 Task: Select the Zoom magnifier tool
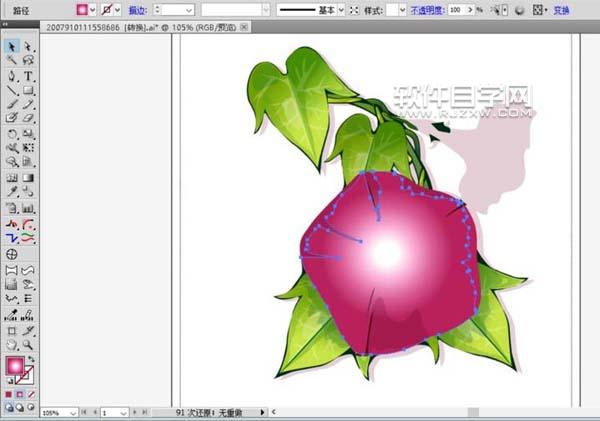click(28, 344)
